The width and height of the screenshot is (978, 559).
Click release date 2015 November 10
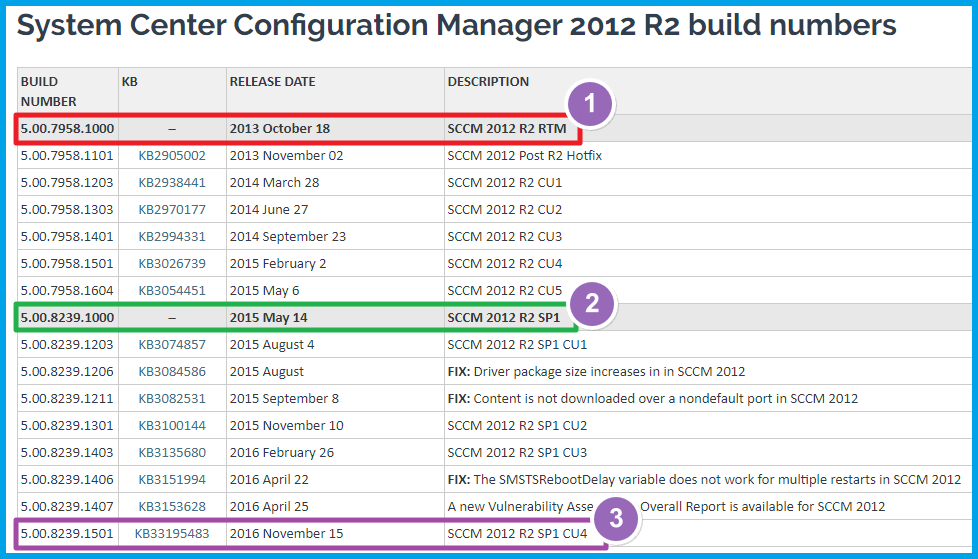287,425
